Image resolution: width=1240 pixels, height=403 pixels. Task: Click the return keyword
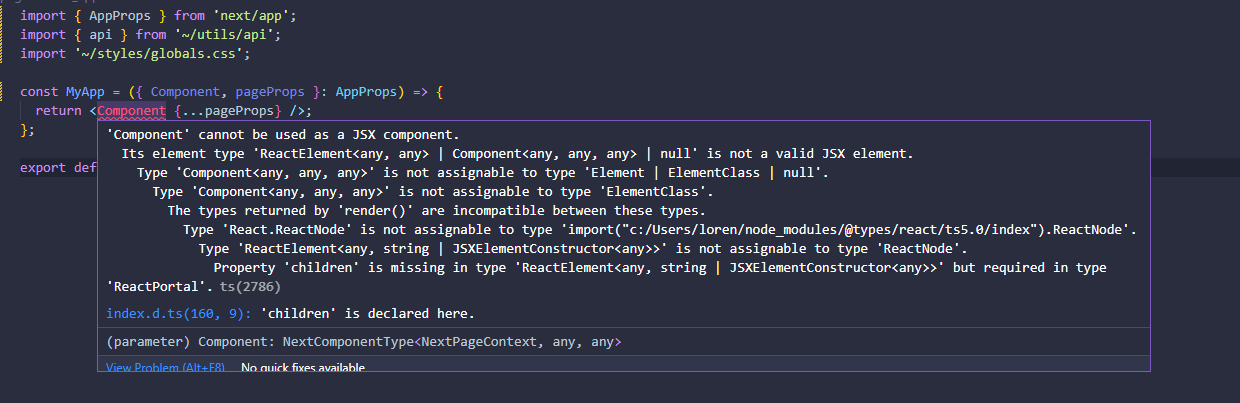60,111
